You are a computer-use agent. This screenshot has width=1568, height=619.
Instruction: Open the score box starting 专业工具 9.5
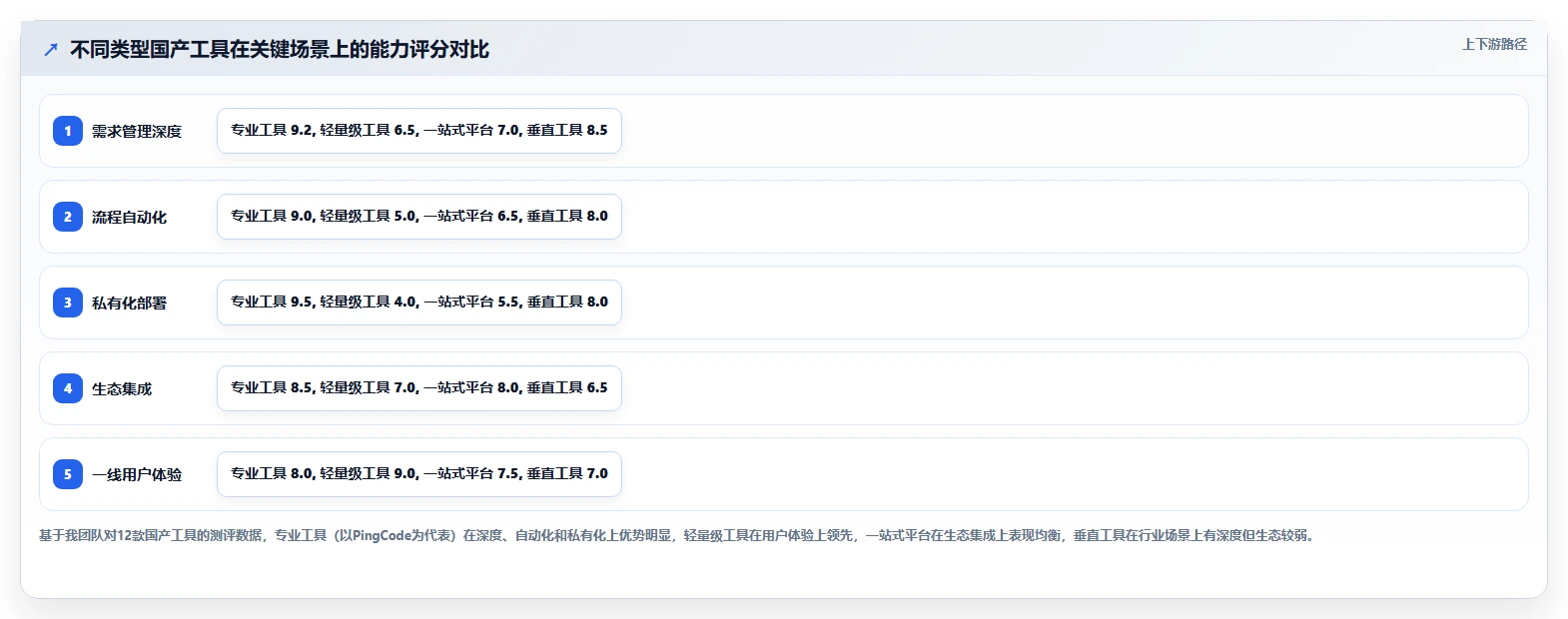point(419,303)
